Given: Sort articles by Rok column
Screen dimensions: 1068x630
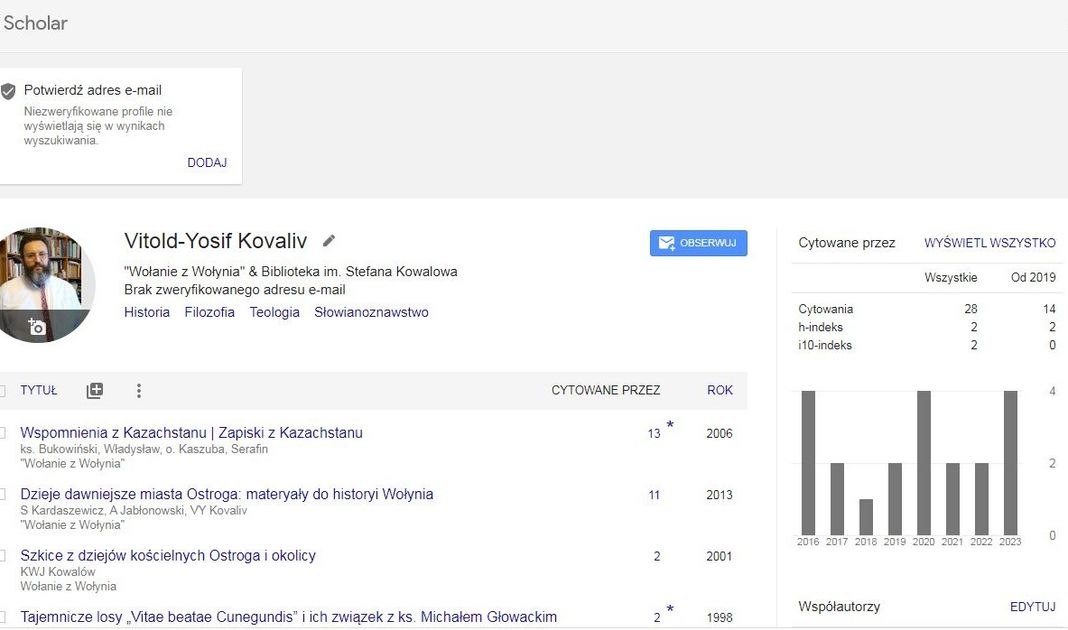Looking at the screenshot, I should click(720, 391).
